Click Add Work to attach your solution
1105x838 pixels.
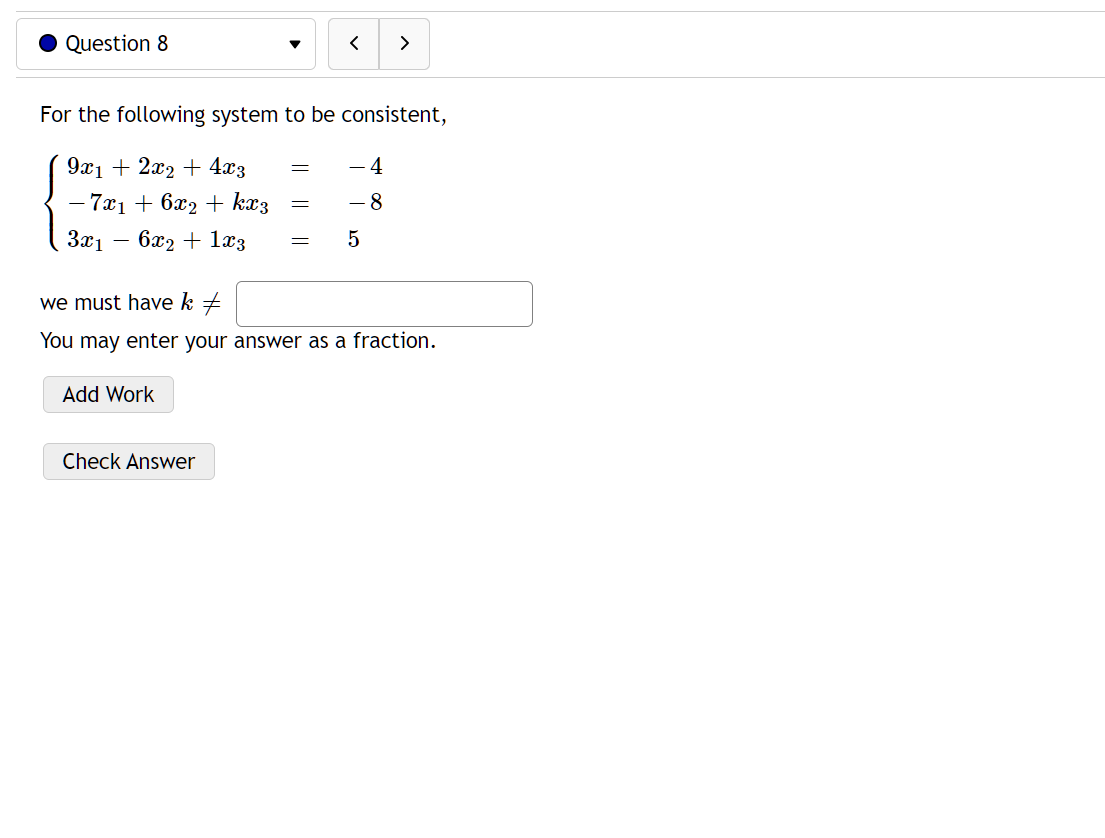(x=107, y=394)
